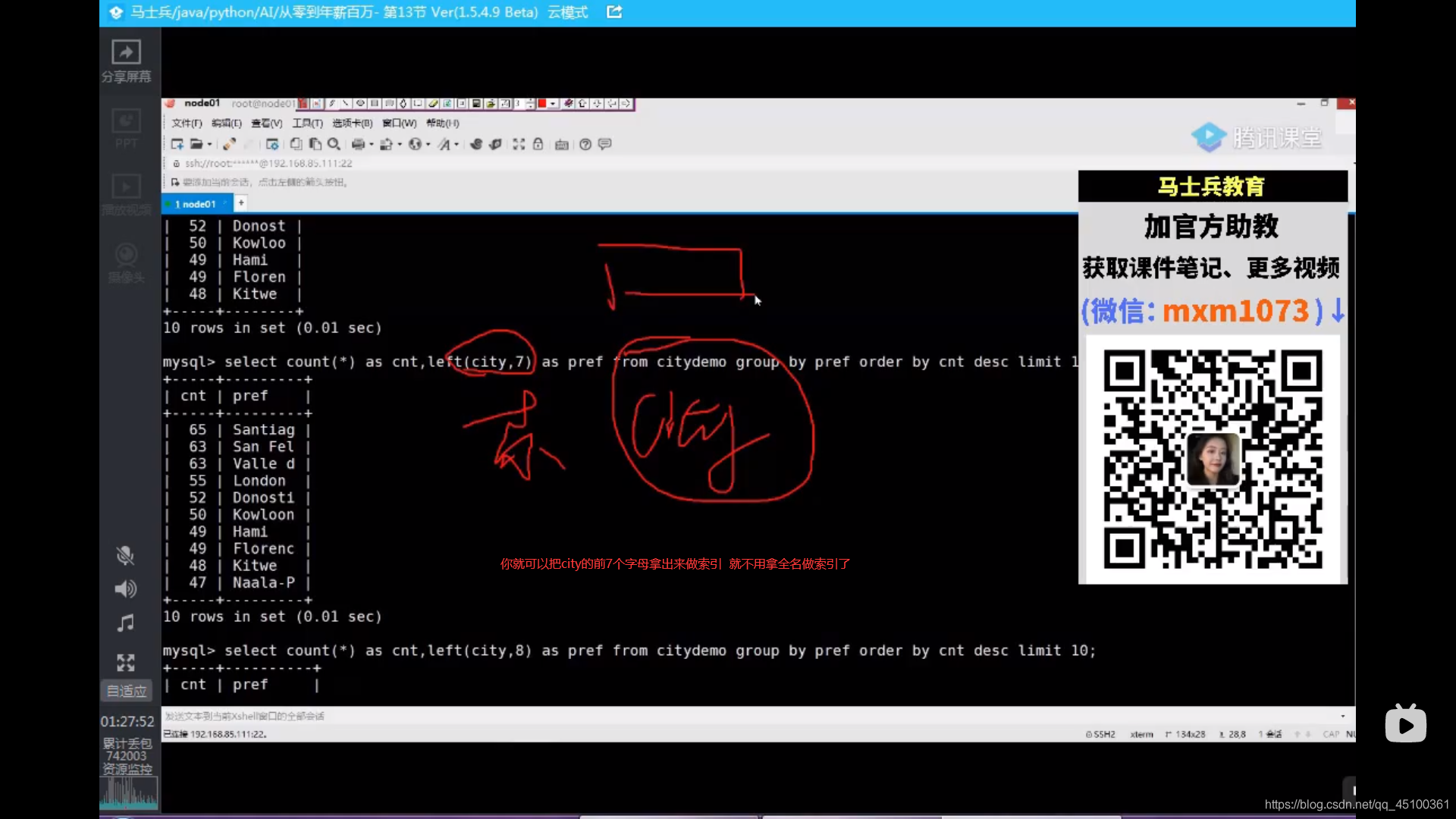The width and height of the screenshot is (1456, 819).
Task: Click the QR code image
Action: (1213, 459)
